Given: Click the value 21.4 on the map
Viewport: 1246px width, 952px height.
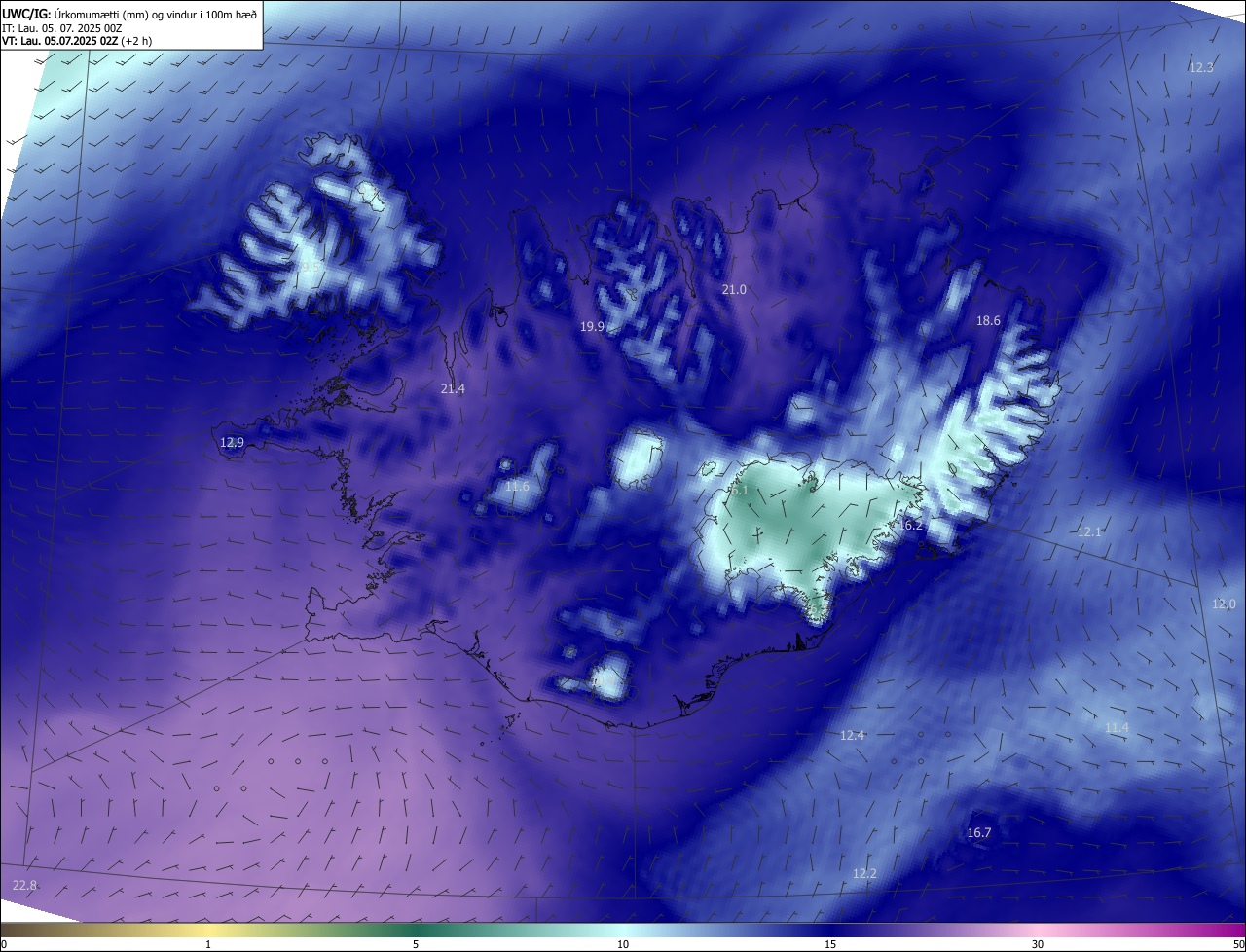Looking at the screenshot, I should 453,389.
